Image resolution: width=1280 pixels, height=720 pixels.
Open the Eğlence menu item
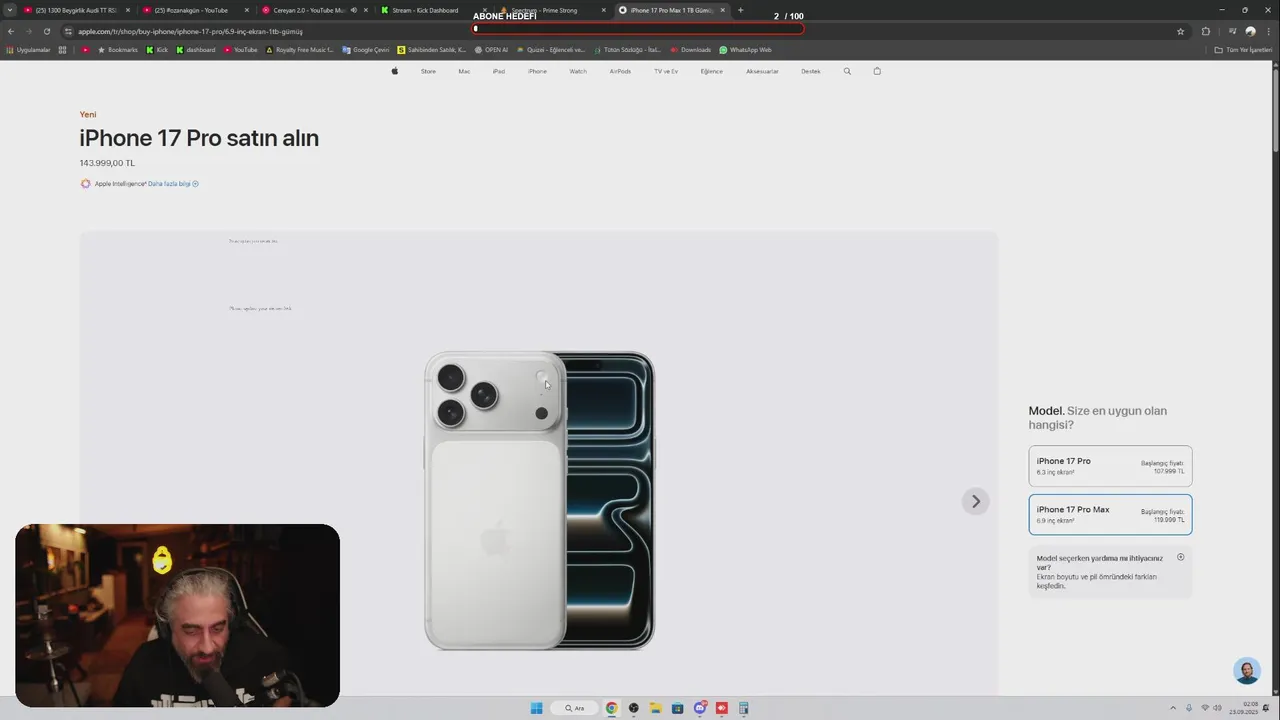[711, 71]
